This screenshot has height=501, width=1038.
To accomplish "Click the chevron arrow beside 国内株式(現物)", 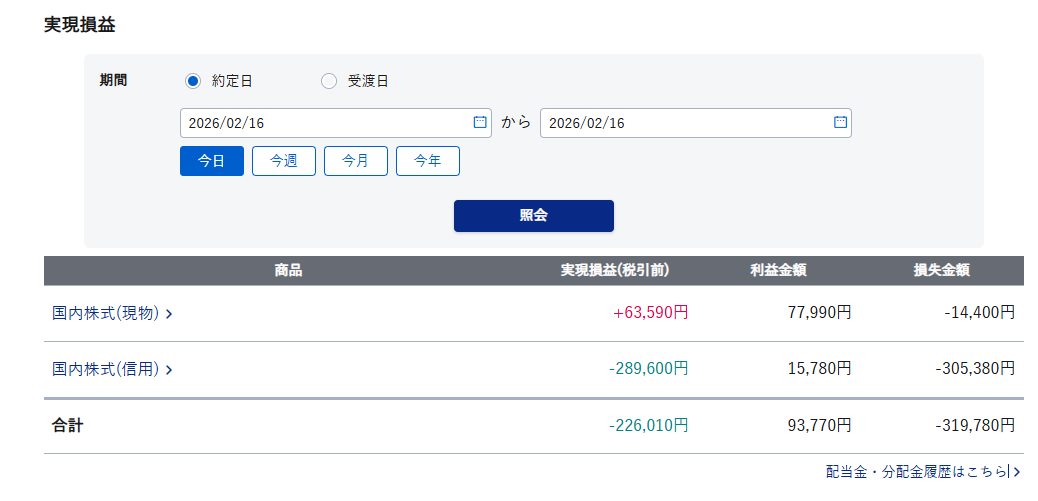I will click(x=169, y=314).
